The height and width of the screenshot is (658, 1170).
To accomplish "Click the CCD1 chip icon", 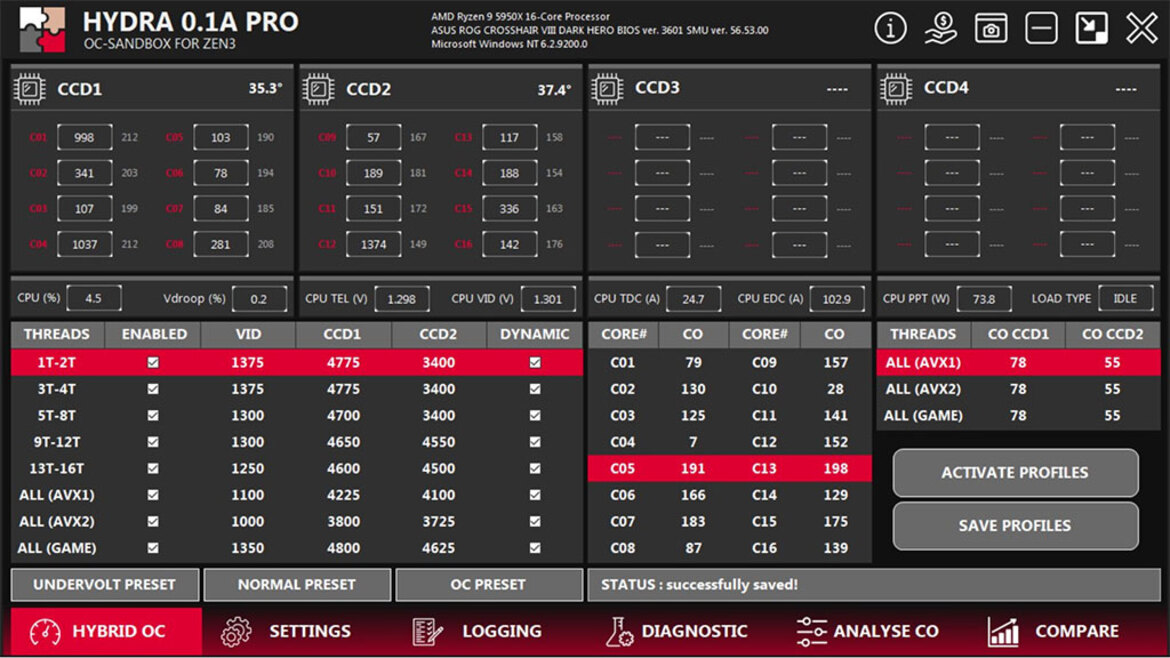I will (x=30, y=89).
